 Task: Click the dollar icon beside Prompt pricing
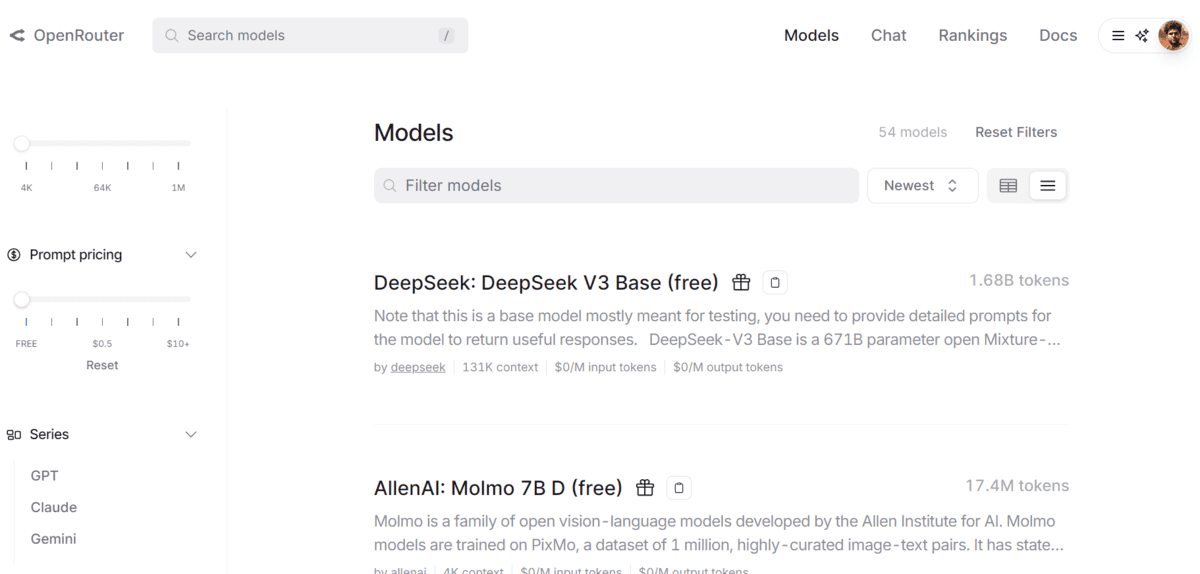(14, 255)
